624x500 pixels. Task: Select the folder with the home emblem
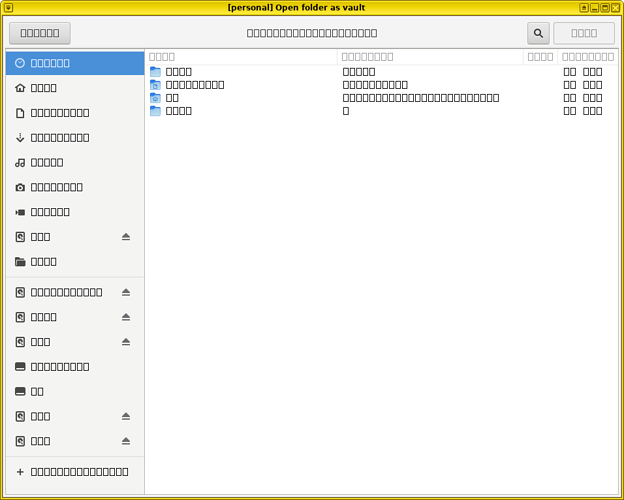(382, 98)
